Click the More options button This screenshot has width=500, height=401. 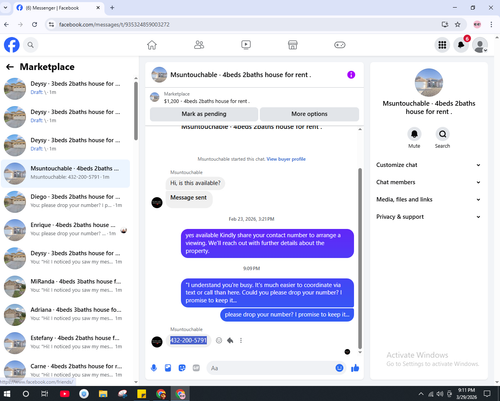coord(309,114)
